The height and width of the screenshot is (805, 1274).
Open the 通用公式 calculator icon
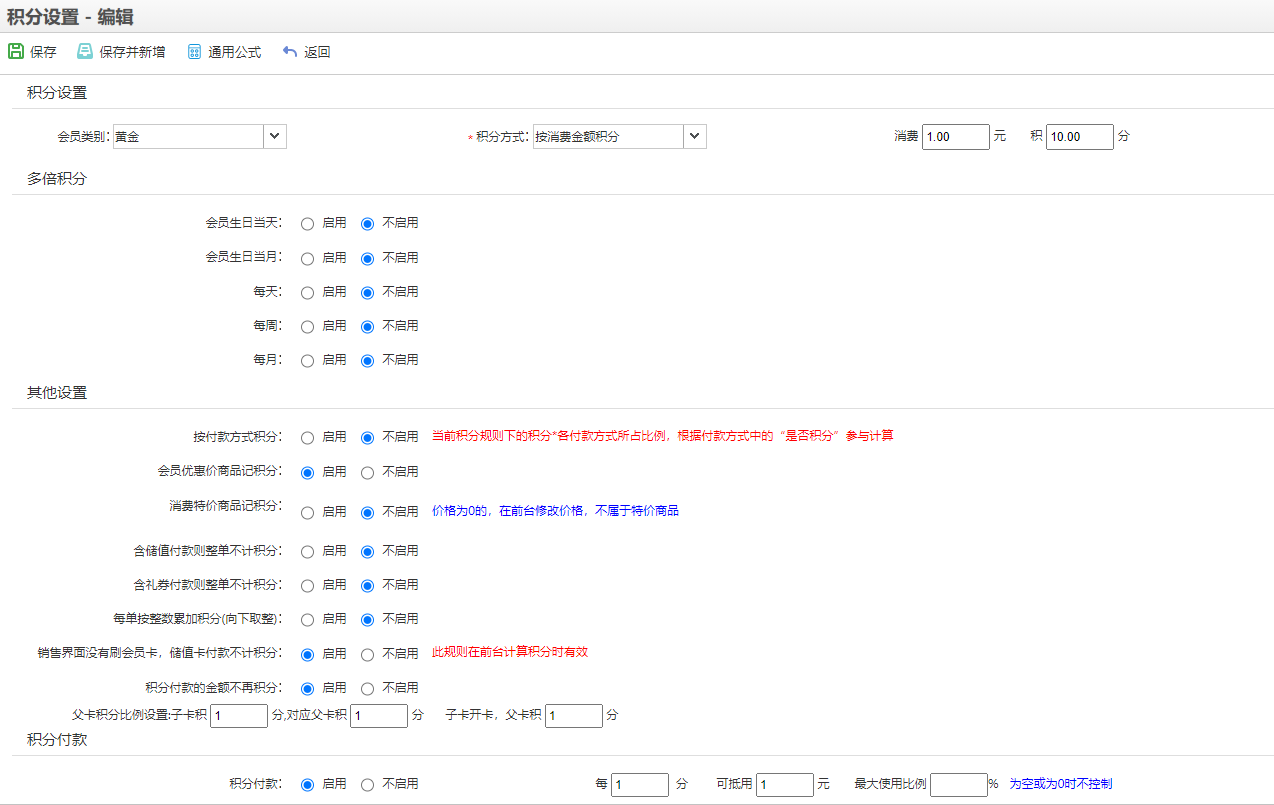pyautogui.click(x=194, y=51)
